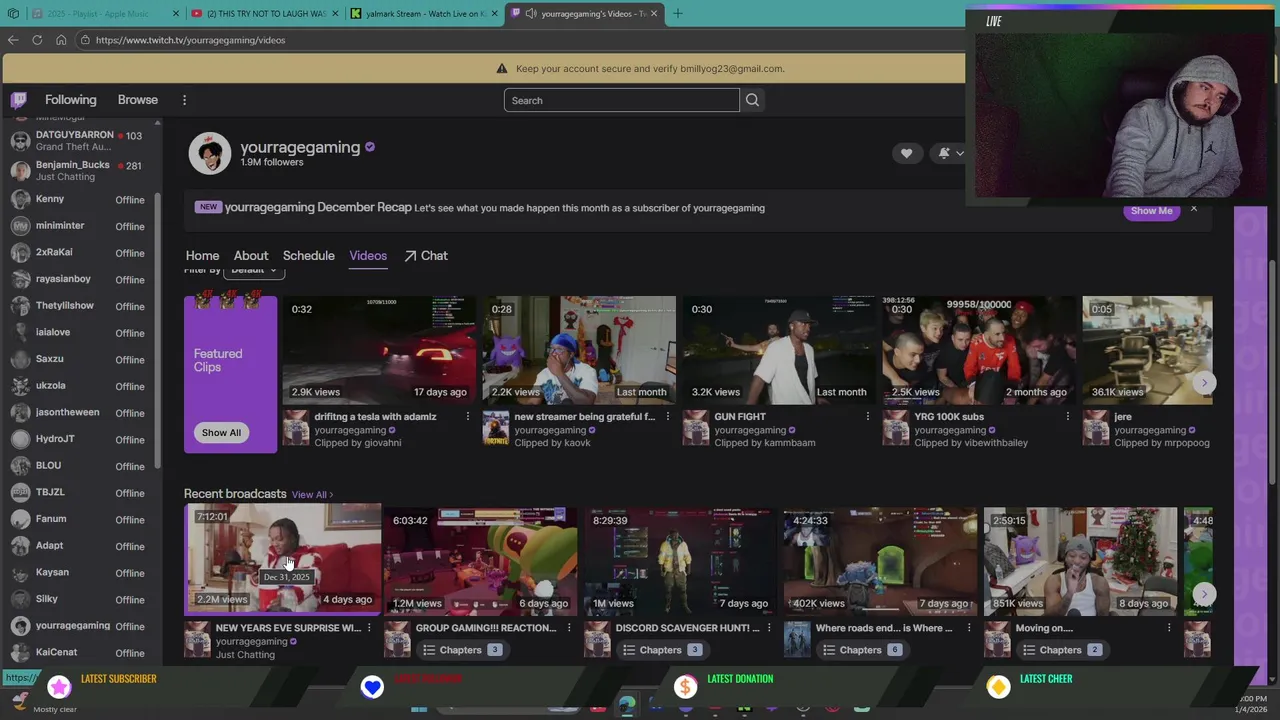Image resolution: width=1280 pixels, height=720 pixels.
Task: Open options menu for GROUP GAMING broadcast
Action: pos(569,628)
